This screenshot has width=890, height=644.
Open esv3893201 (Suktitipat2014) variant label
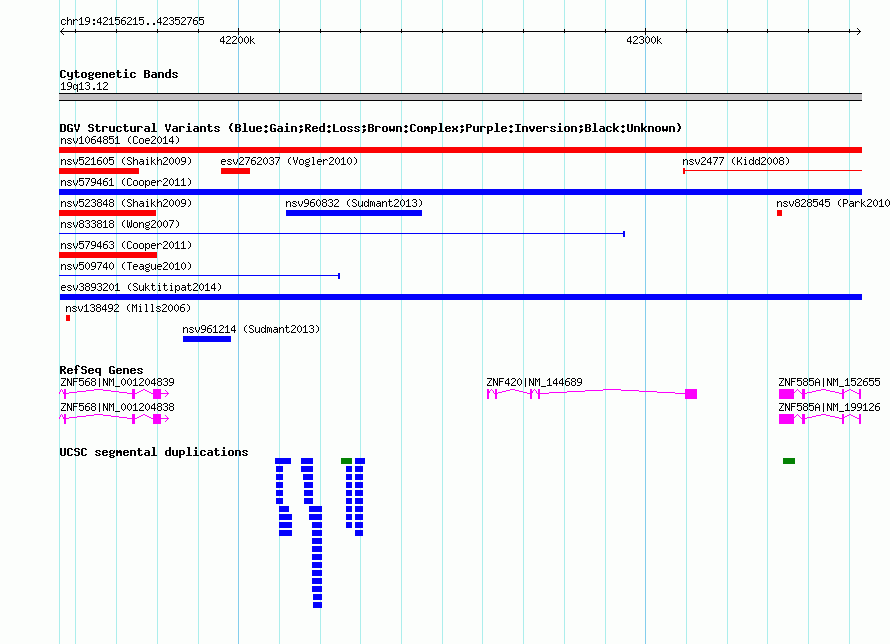click(x=141, y=287)
